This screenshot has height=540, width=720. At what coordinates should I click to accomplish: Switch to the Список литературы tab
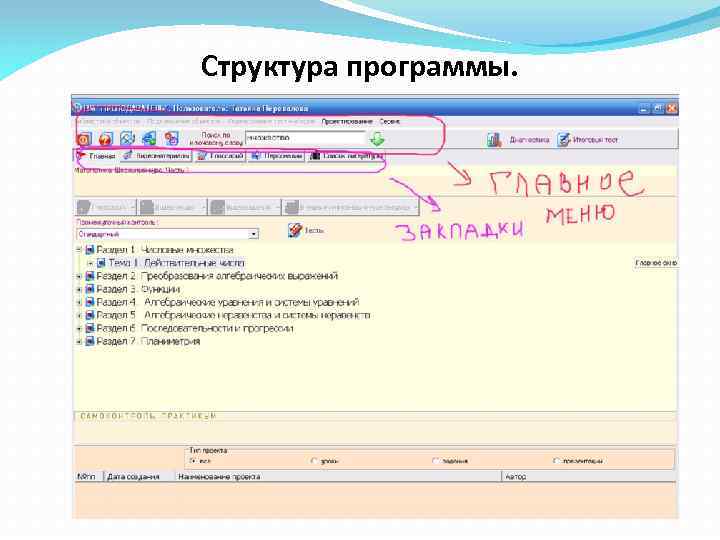pyautogui.click(x=347, y=156)
